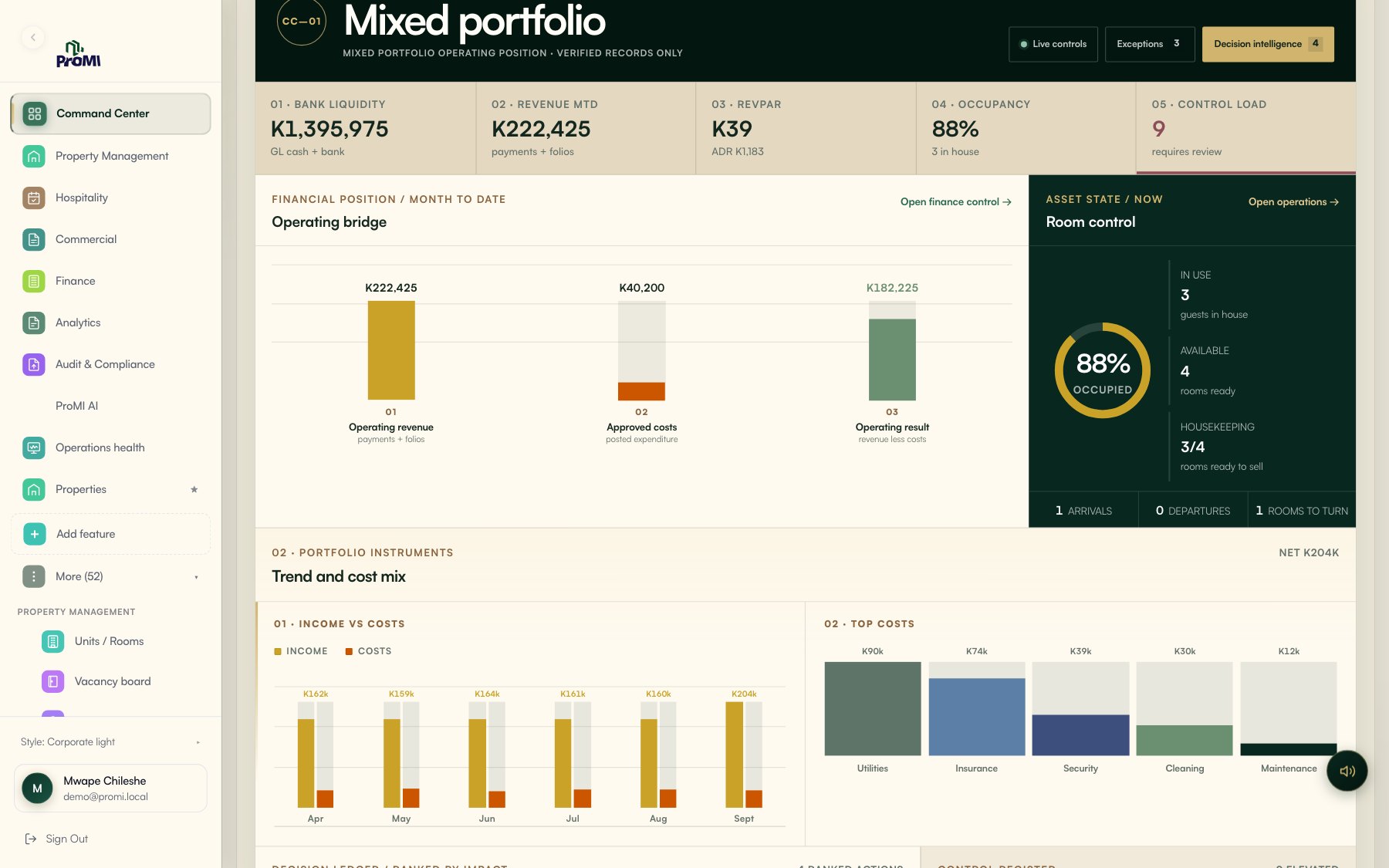Open Property Management section

click(110, 156)
